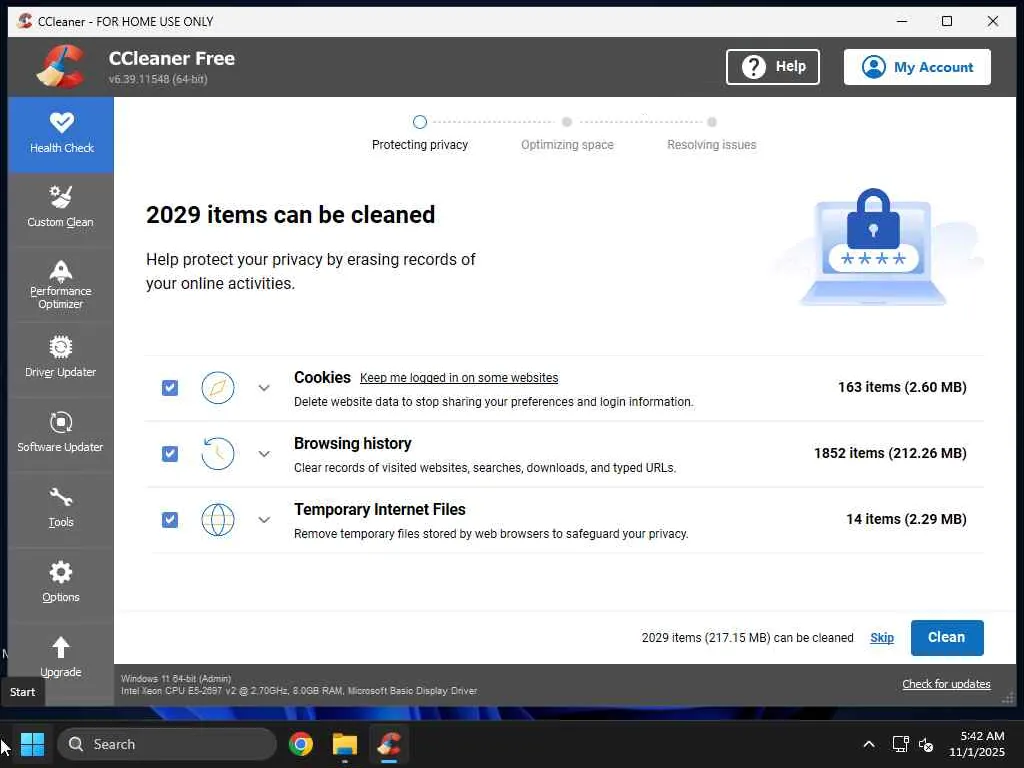Open the Windows Start menu

coord(32,744)
